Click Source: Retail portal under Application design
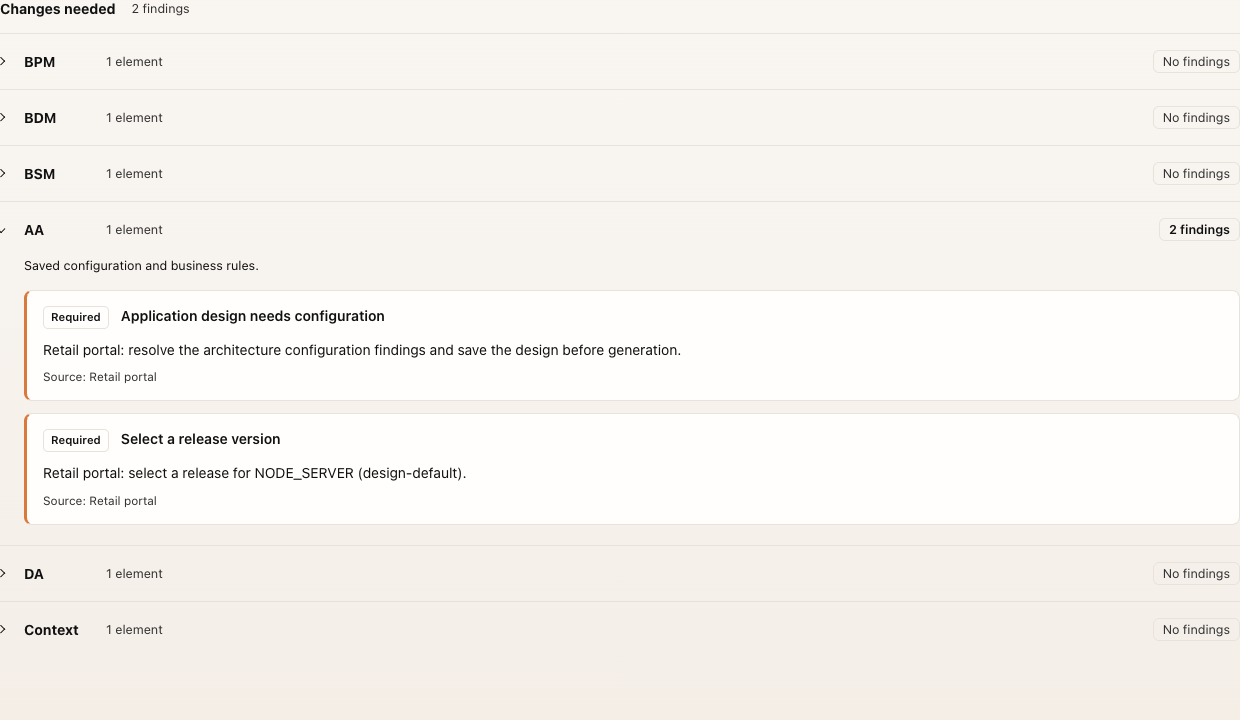This screenshot has height=720, width=1240. (x=100, y=377)
